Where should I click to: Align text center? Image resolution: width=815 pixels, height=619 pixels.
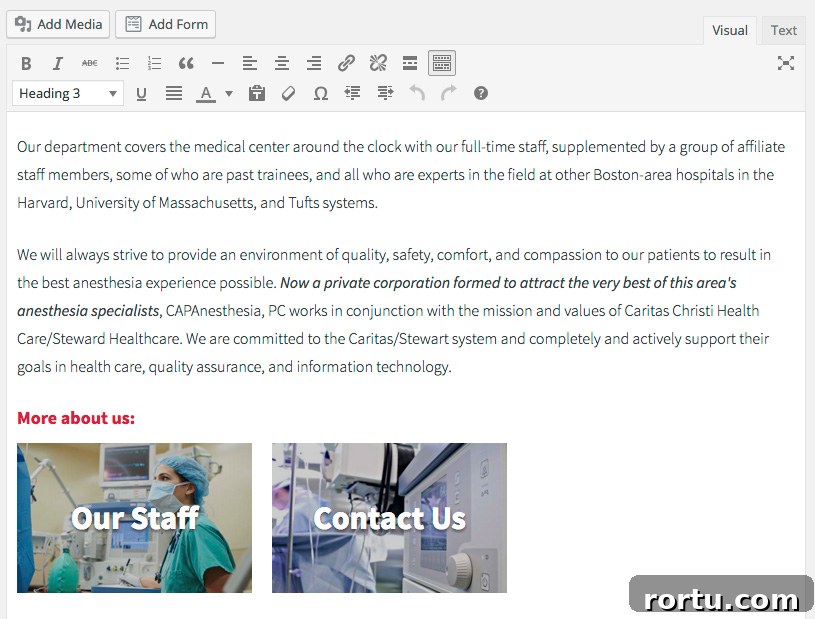(282, 63)
